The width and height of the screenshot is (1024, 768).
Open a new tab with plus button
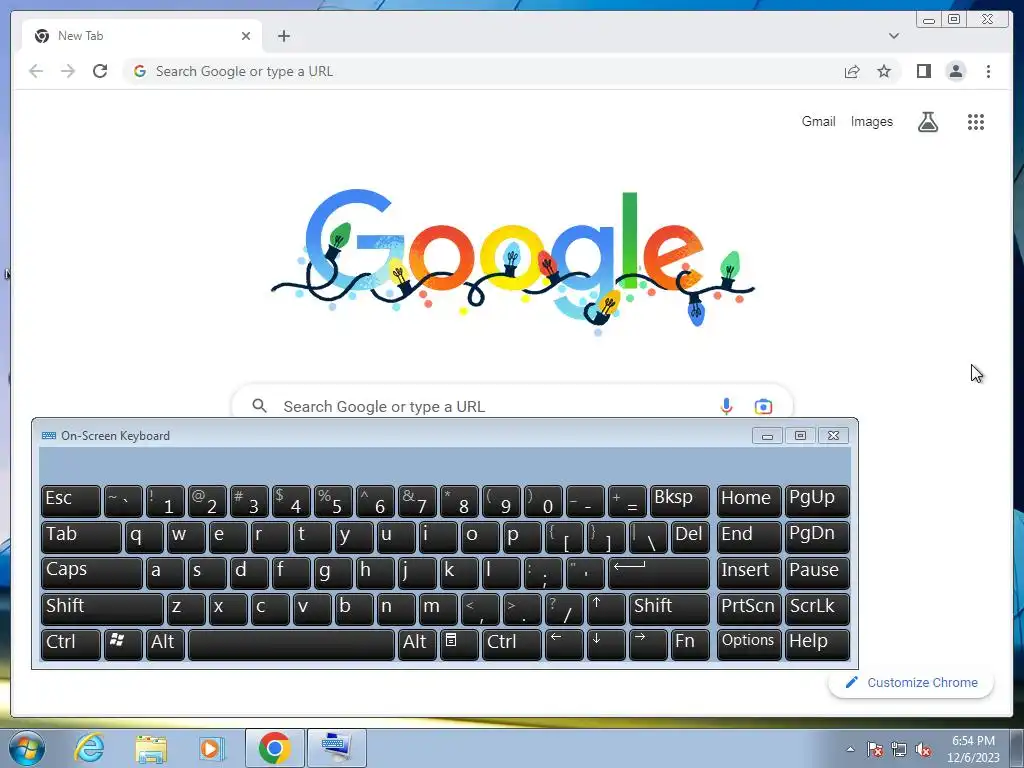coord(283,36)
